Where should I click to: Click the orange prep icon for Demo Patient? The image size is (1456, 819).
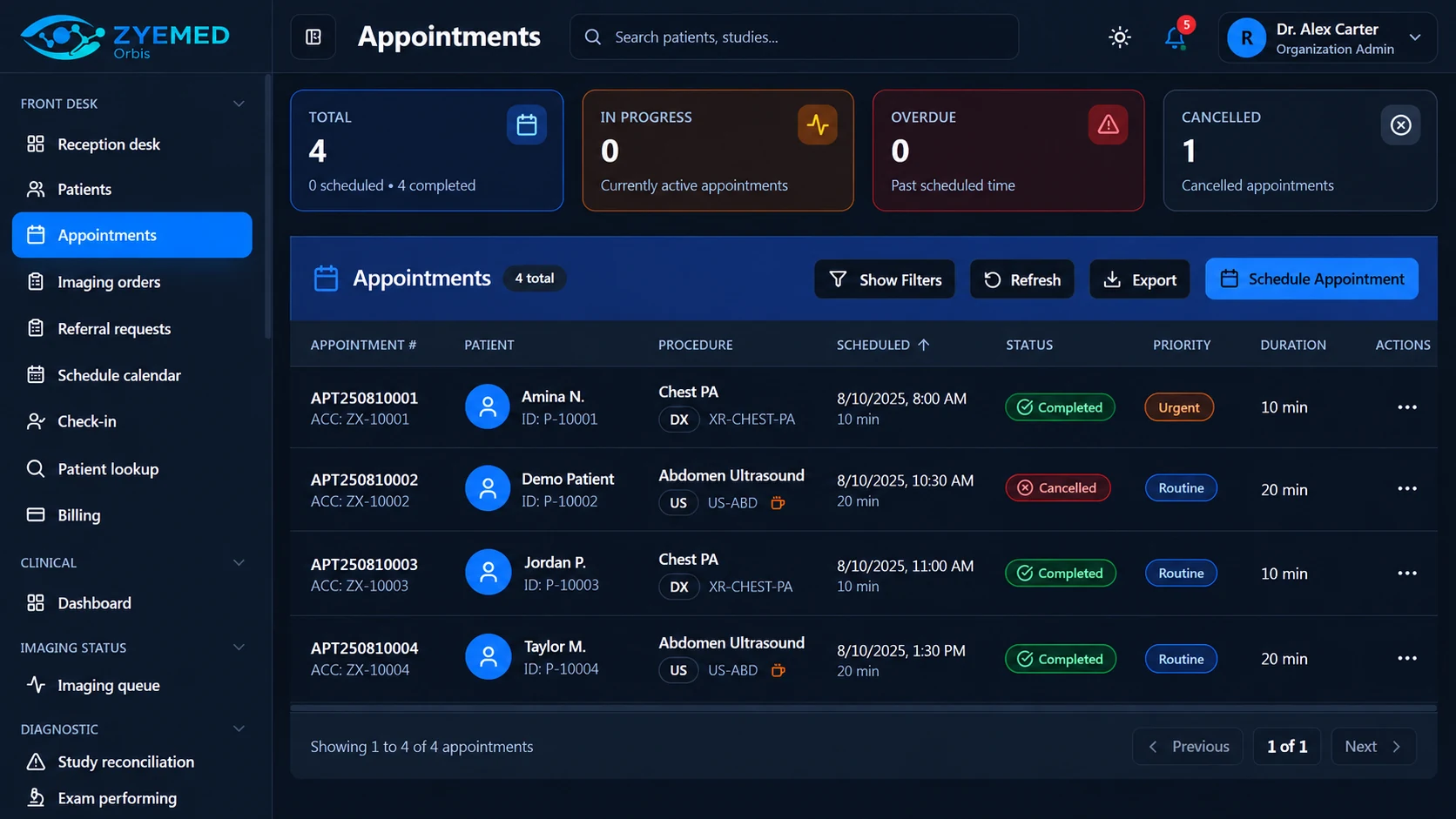[x=778, y=503]
